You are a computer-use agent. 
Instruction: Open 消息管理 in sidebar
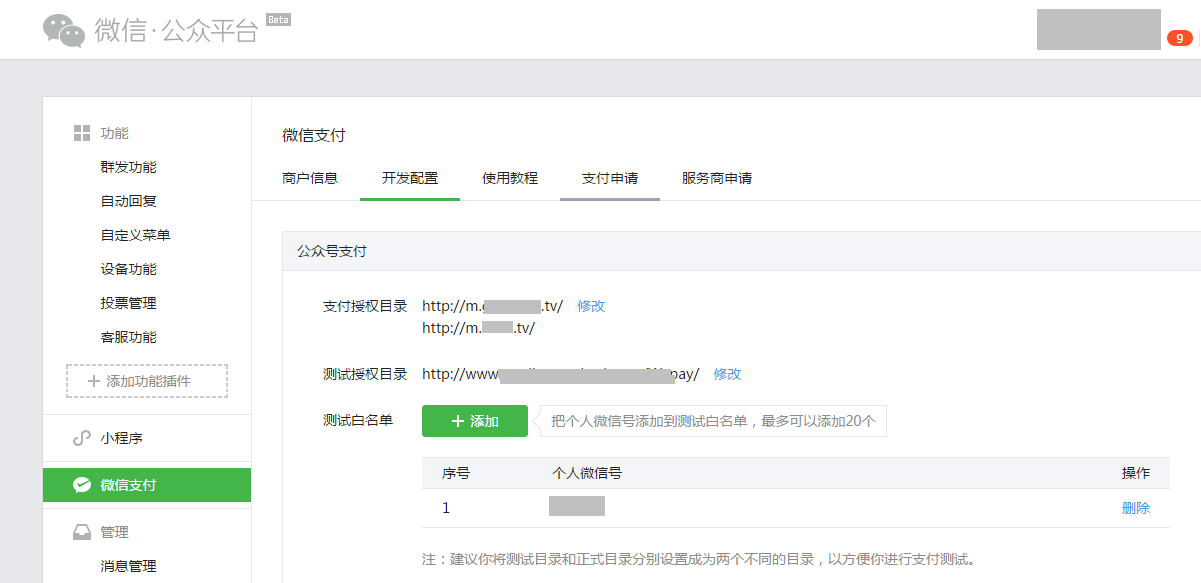tap(129, 566)
